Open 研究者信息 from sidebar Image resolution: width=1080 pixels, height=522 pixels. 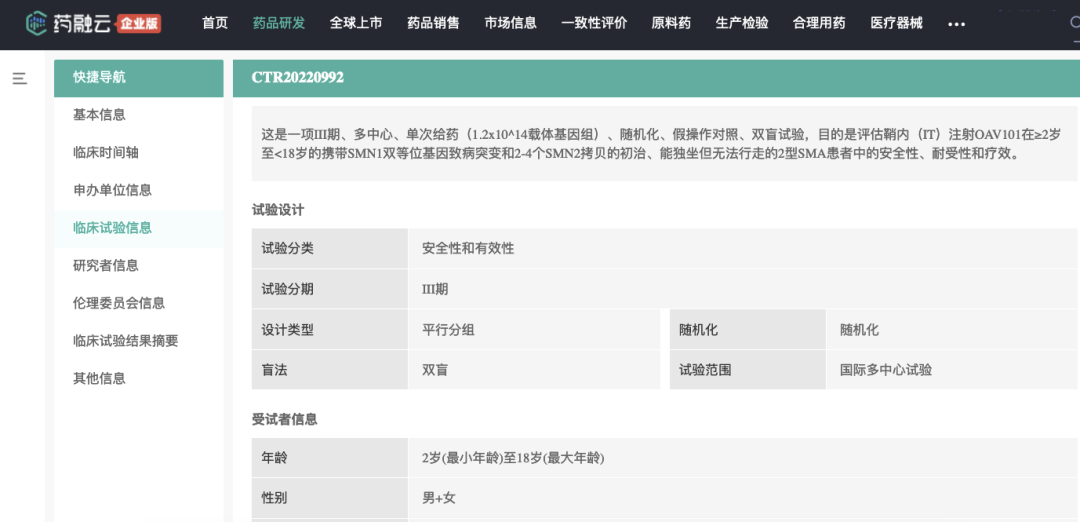pyautogui.click(x=106, y=265)
